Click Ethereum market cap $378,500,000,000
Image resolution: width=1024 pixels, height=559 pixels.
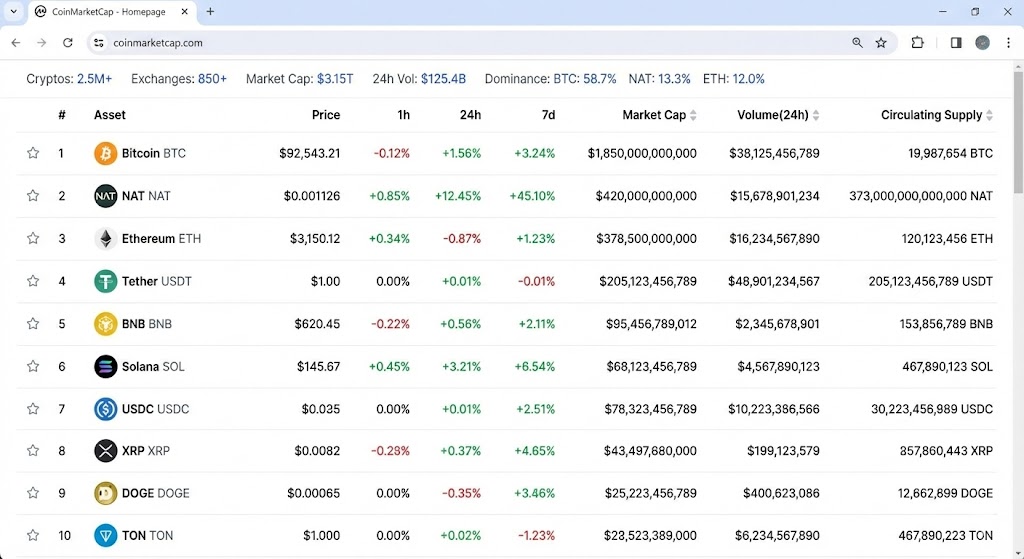coord(647,239)
